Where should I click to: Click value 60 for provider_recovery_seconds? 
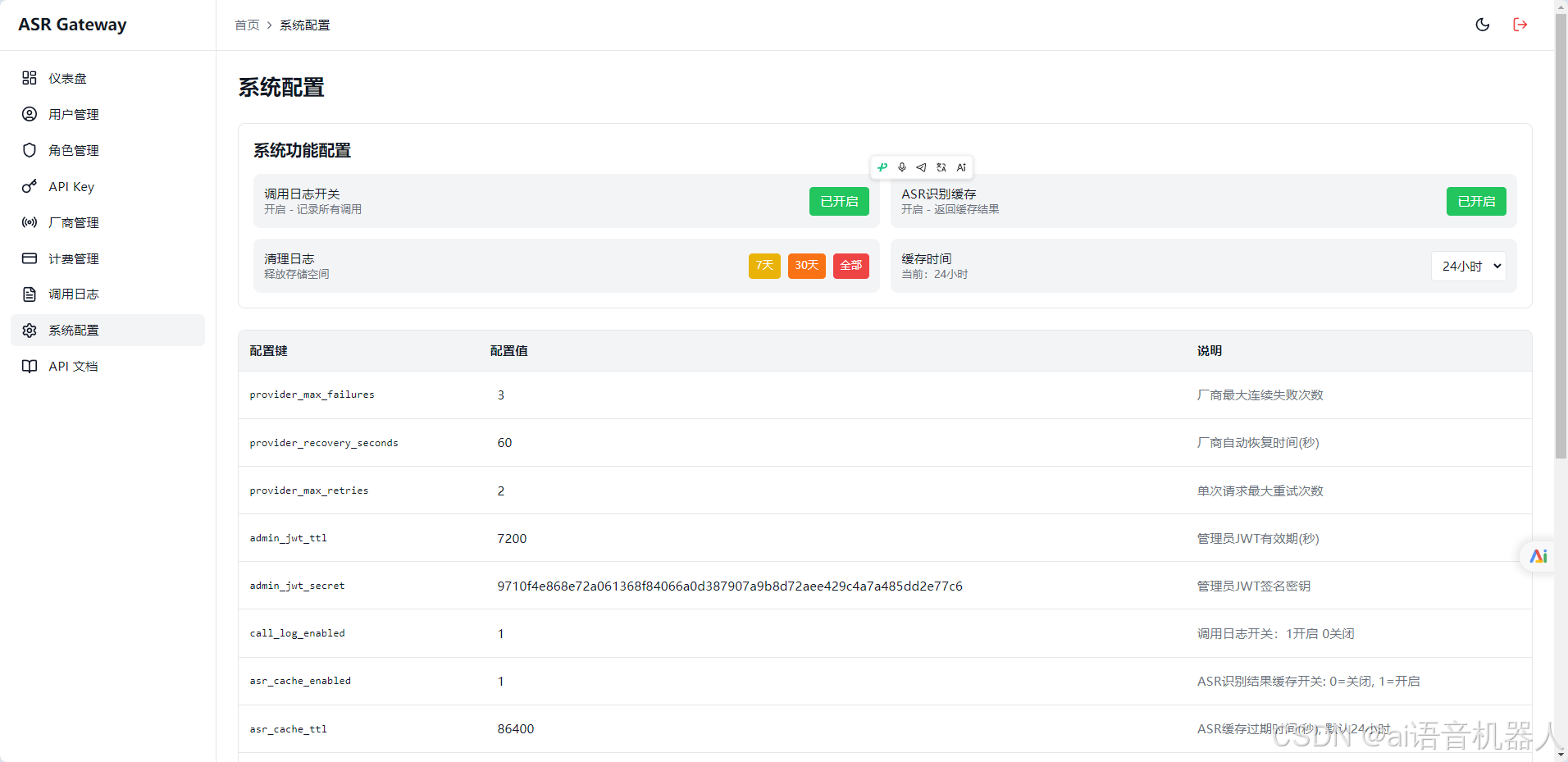click(504, 443)
